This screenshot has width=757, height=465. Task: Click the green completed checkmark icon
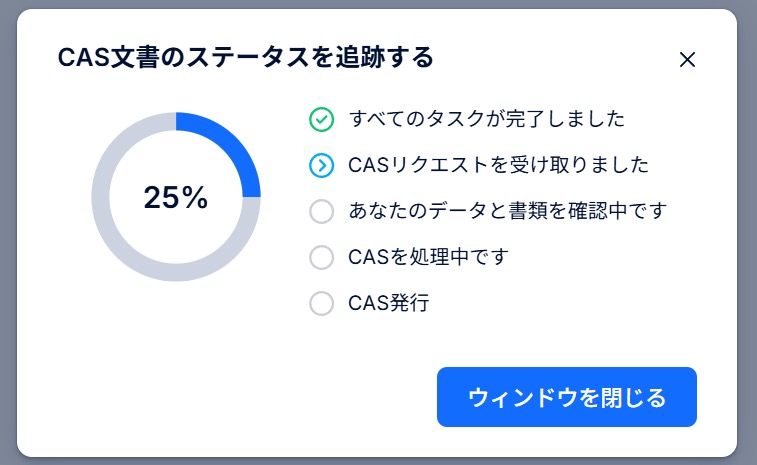(321, 119)
